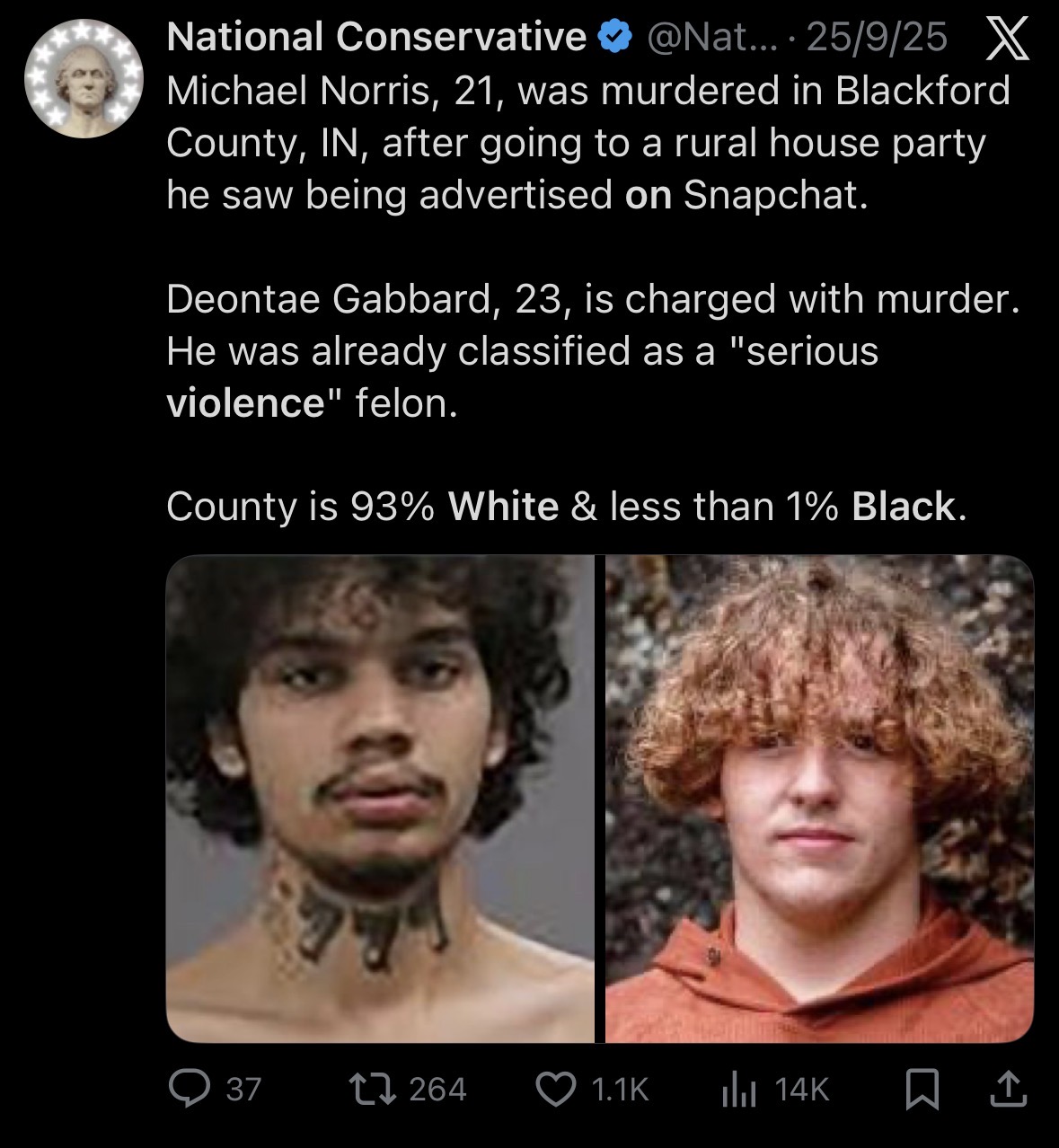Tap the blue verified badge
1059x1148 pixels.
pos(613,38)
